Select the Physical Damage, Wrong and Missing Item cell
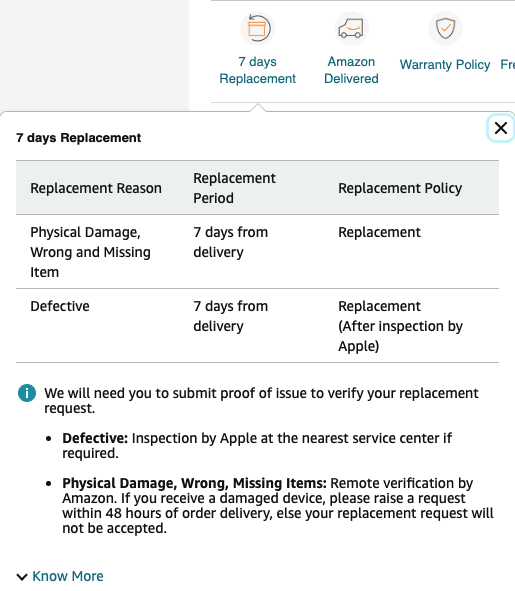515x591 pixels. point(90,252)
